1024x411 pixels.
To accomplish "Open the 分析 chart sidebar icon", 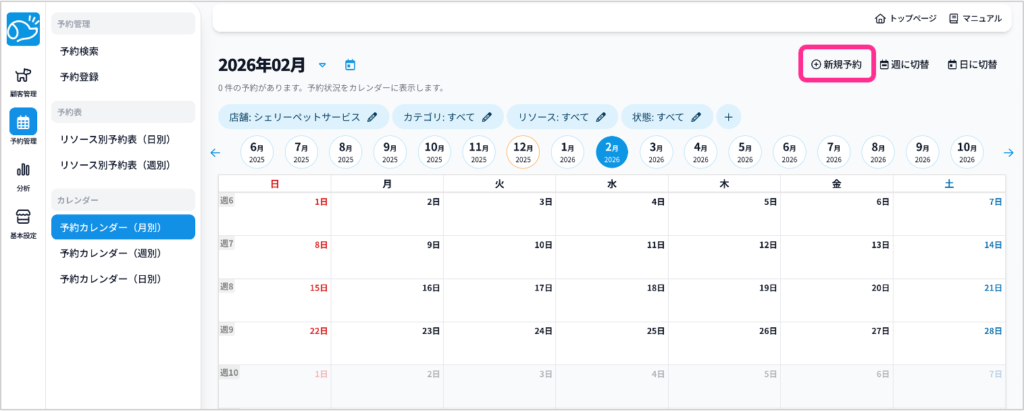I will point(22,175).
